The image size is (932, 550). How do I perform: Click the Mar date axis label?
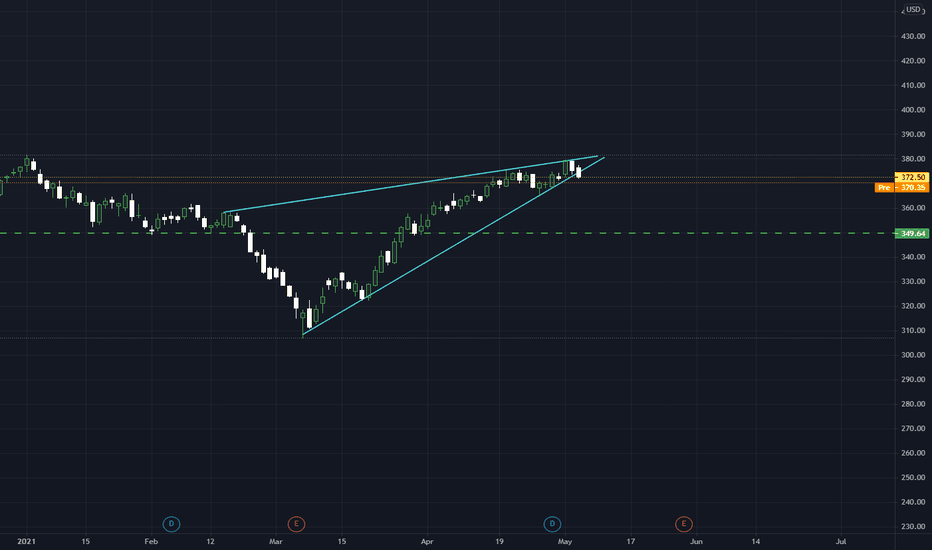(x=275, y=542)
